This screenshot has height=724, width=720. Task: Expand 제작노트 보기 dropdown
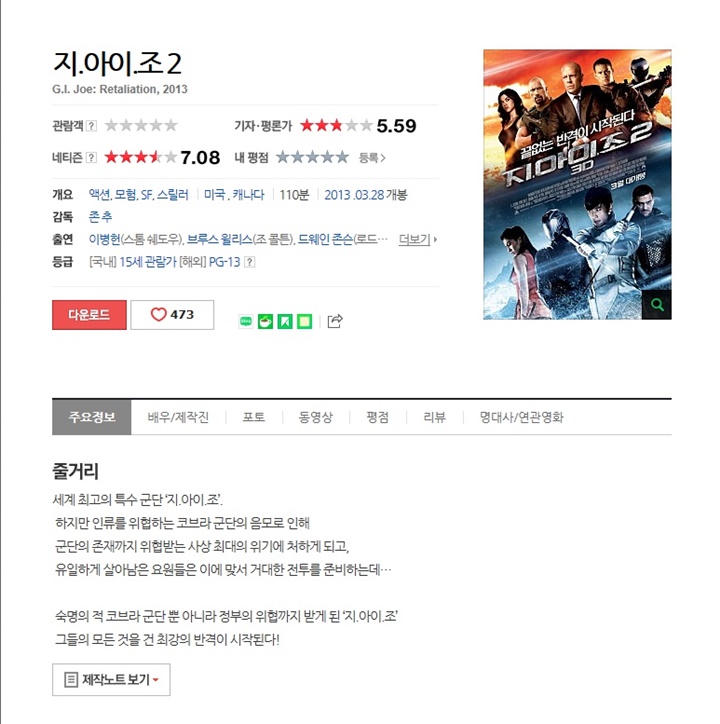pyautogui.click(x=111, y=679)
